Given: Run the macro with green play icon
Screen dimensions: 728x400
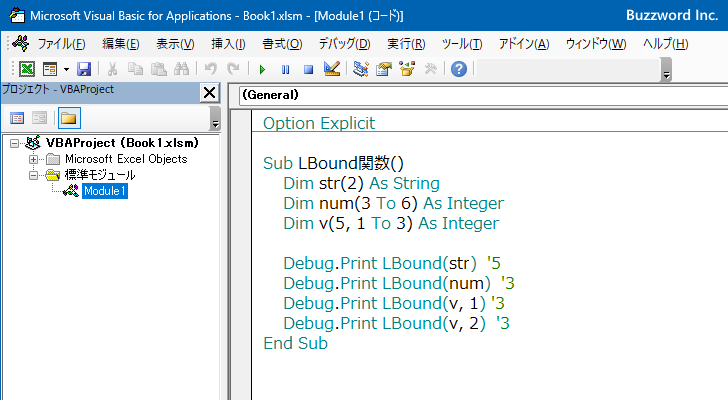Looking at the screenshot, I should coord(262,70).
